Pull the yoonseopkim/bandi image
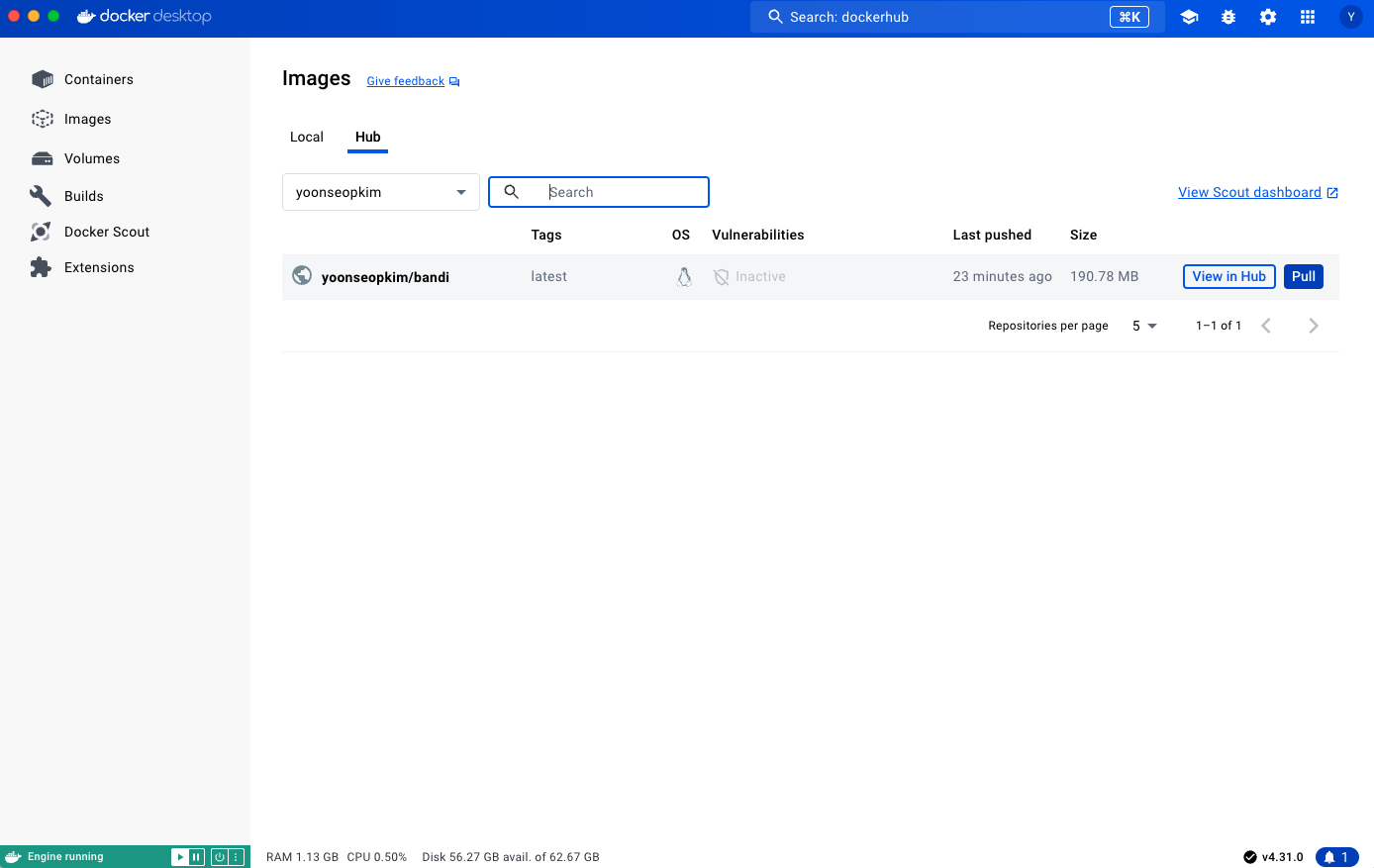Screen dimensions: 1374x868 point(1304,277)
